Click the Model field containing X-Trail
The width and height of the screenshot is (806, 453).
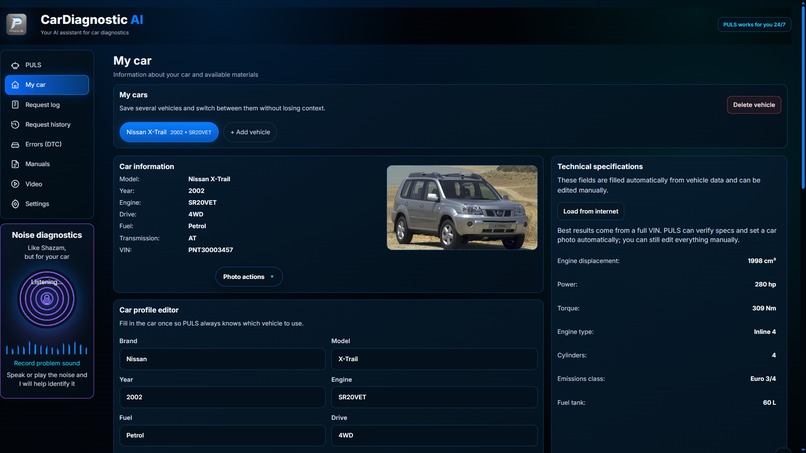pyautogui.click(x=434, y=359)
